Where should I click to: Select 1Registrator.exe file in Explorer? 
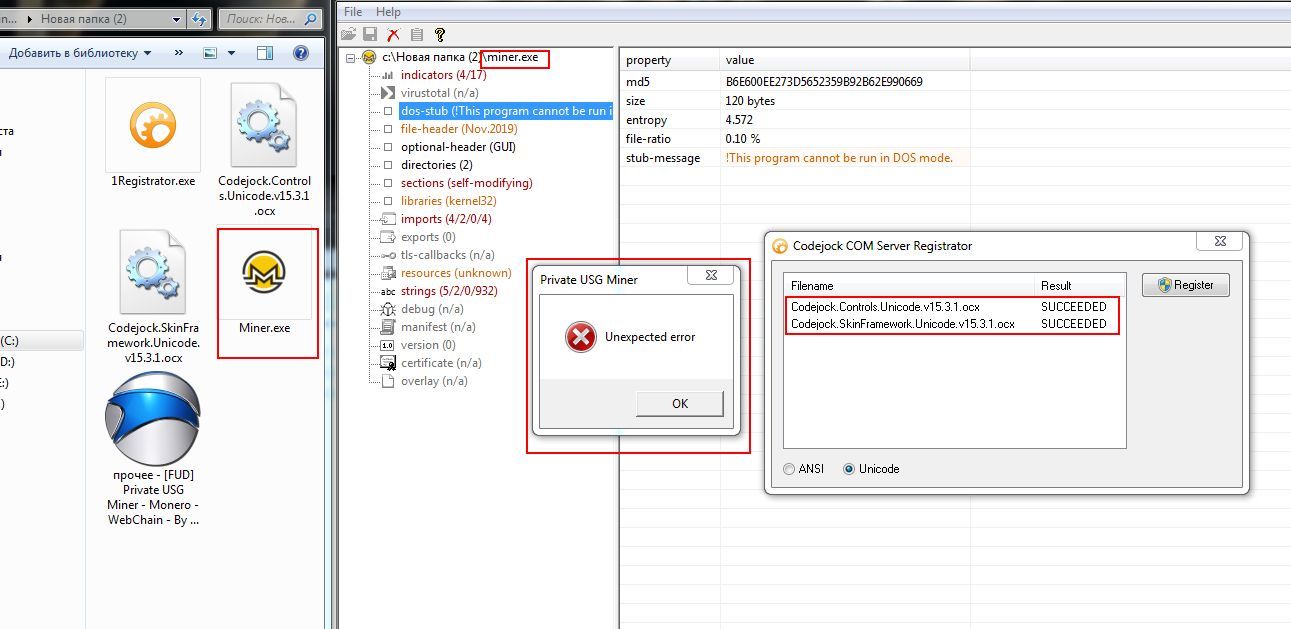coord(153,134)
